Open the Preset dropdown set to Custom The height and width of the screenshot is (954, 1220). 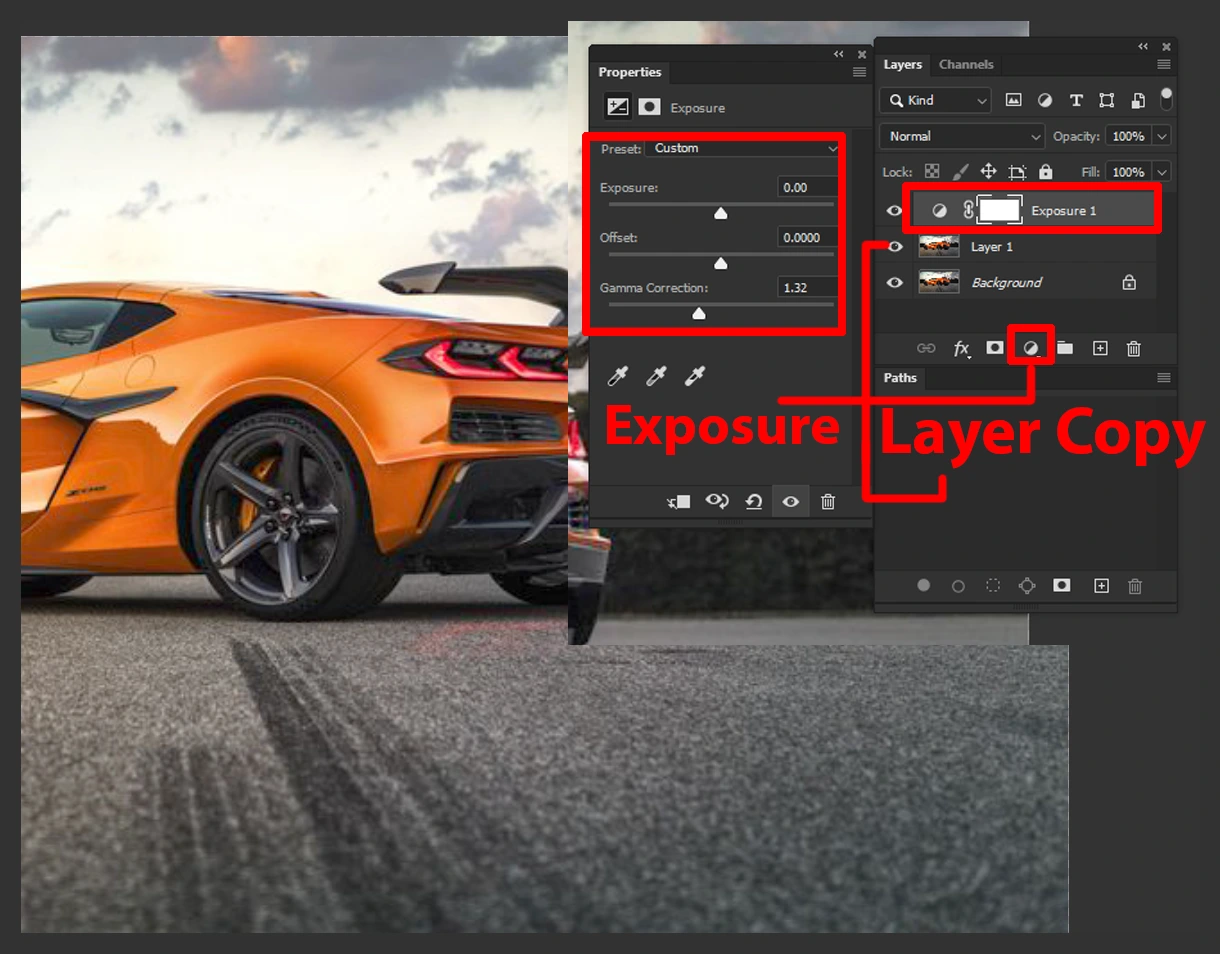tap(743, 148)
